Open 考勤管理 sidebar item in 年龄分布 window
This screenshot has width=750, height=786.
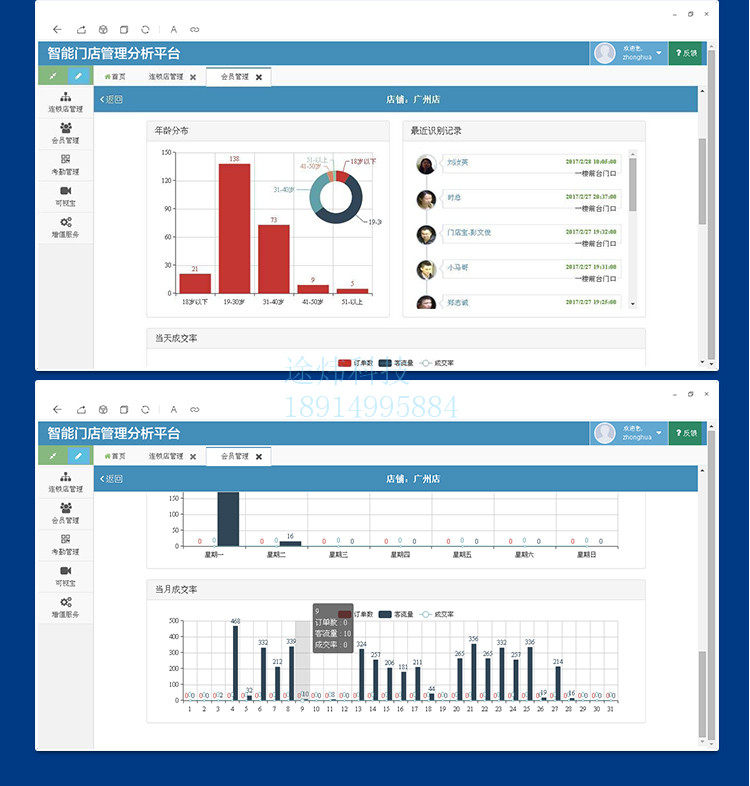point(66,165)
